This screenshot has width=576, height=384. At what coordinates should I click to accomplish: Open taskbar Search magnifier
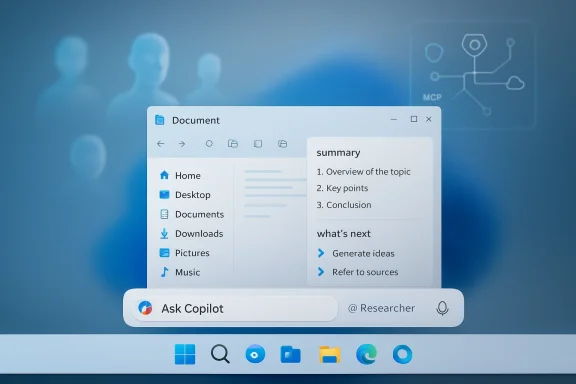tap(220, 354)
